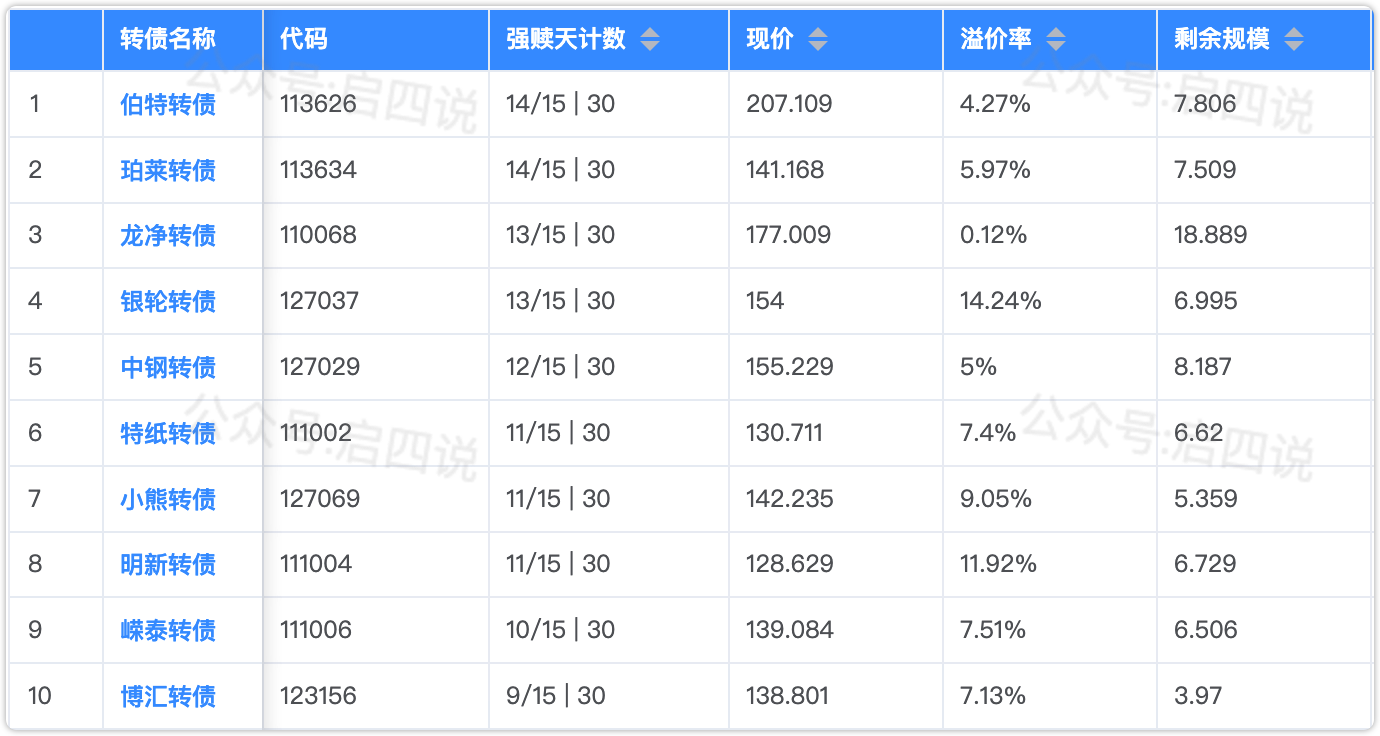Select remaining scale value 18.889

pos(1210,236)
